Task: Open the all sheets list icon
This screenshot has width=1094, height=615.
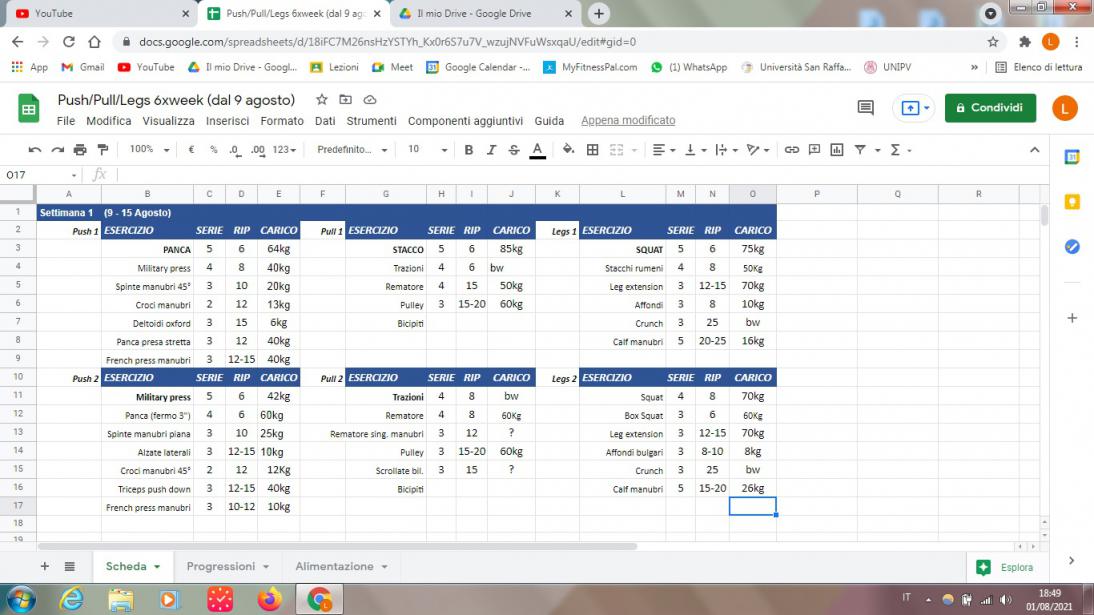Action: (70, 566)
